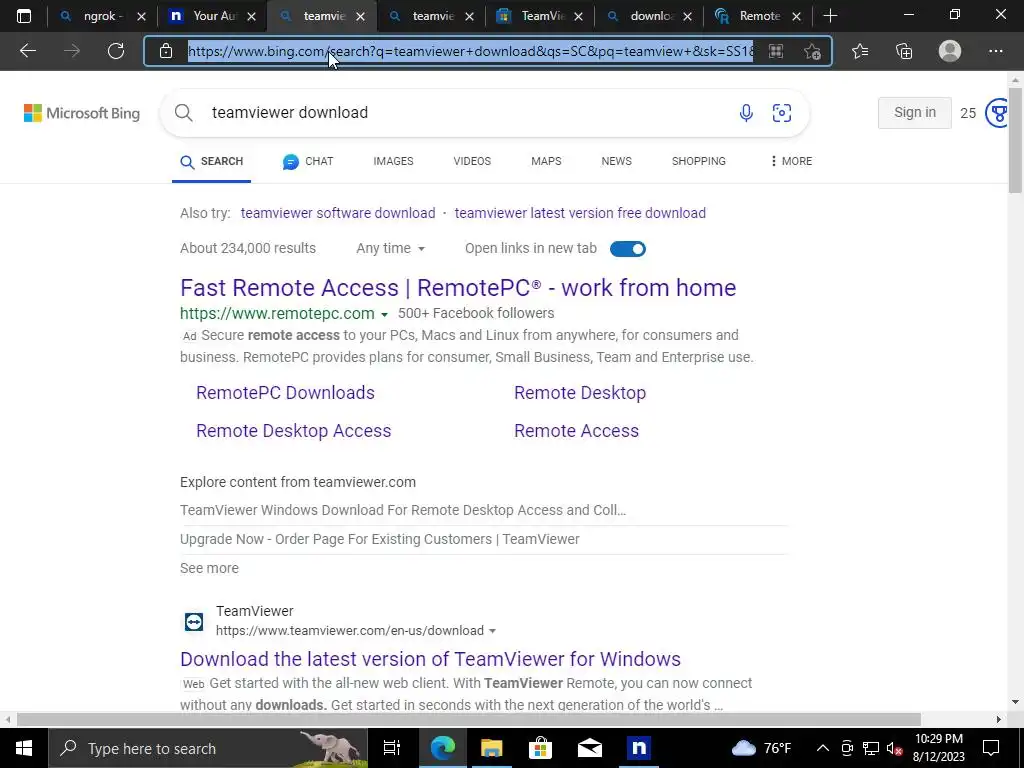The height and width of the screenshot is (768, 1024).
Task: Switch to the Your Au browser tab
Action: tap(212, 16)
